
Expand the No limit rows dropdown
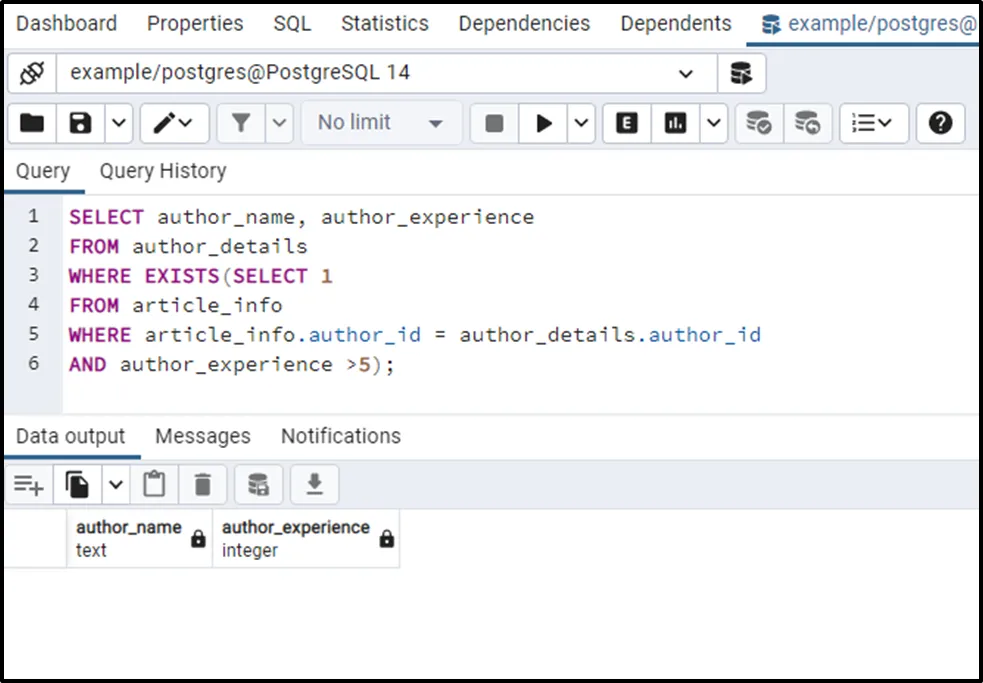(380, 123)
